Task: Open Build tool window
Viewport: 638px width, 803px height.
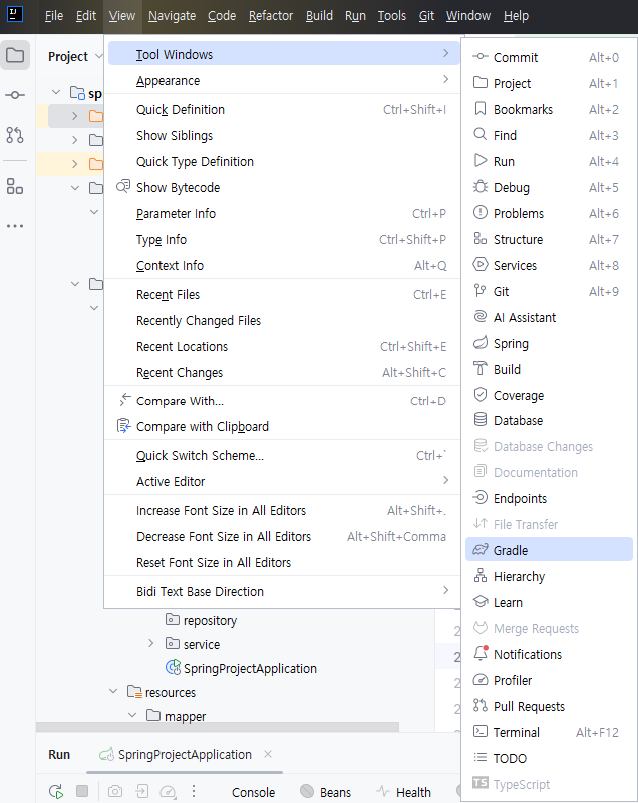Action: pyautogui.click(x=549, y=369)
